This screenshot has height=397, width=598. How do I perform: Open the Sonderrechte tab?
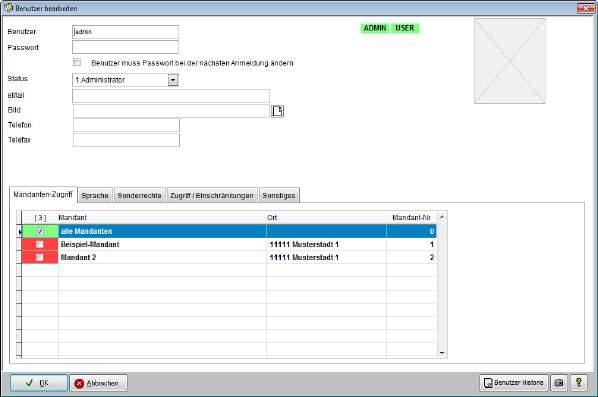[140, 195]
